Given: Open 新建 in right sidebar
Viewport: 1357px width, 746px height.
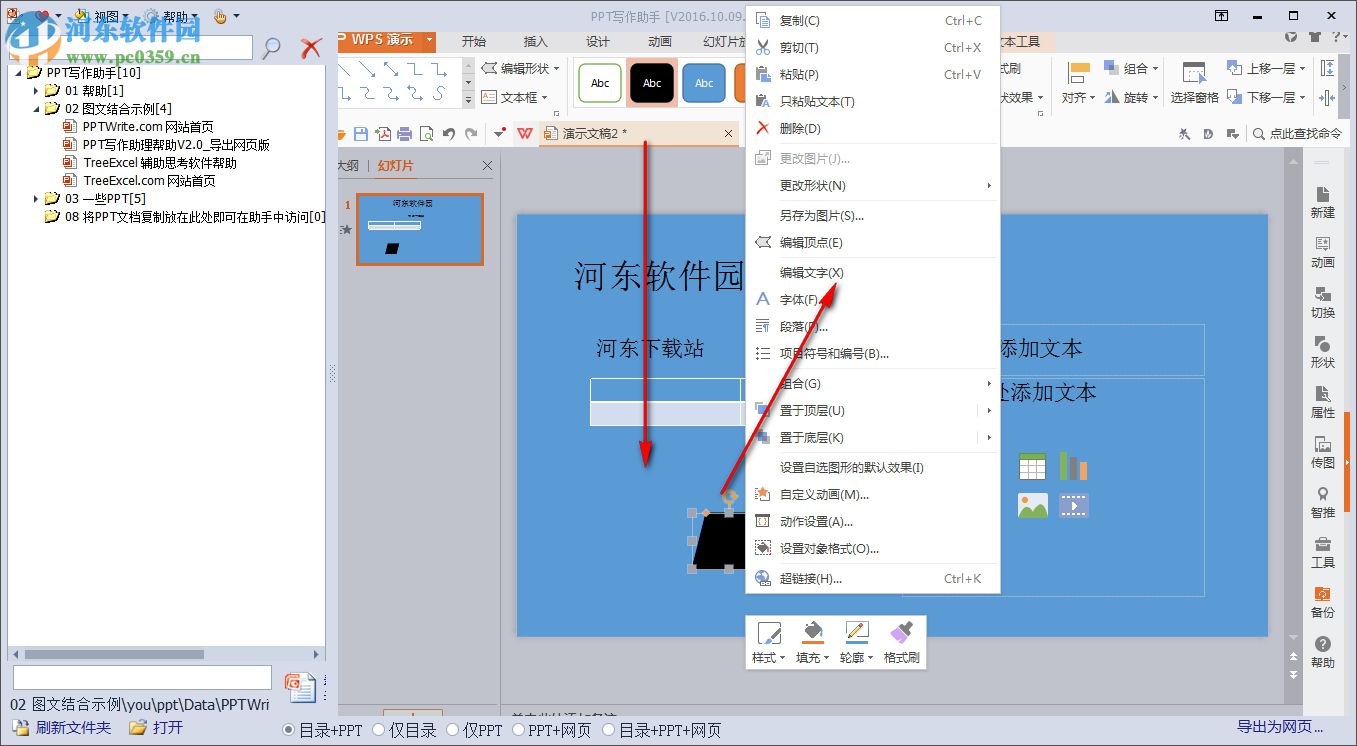Looking at the screenshot, I should tap(1323, 201).
